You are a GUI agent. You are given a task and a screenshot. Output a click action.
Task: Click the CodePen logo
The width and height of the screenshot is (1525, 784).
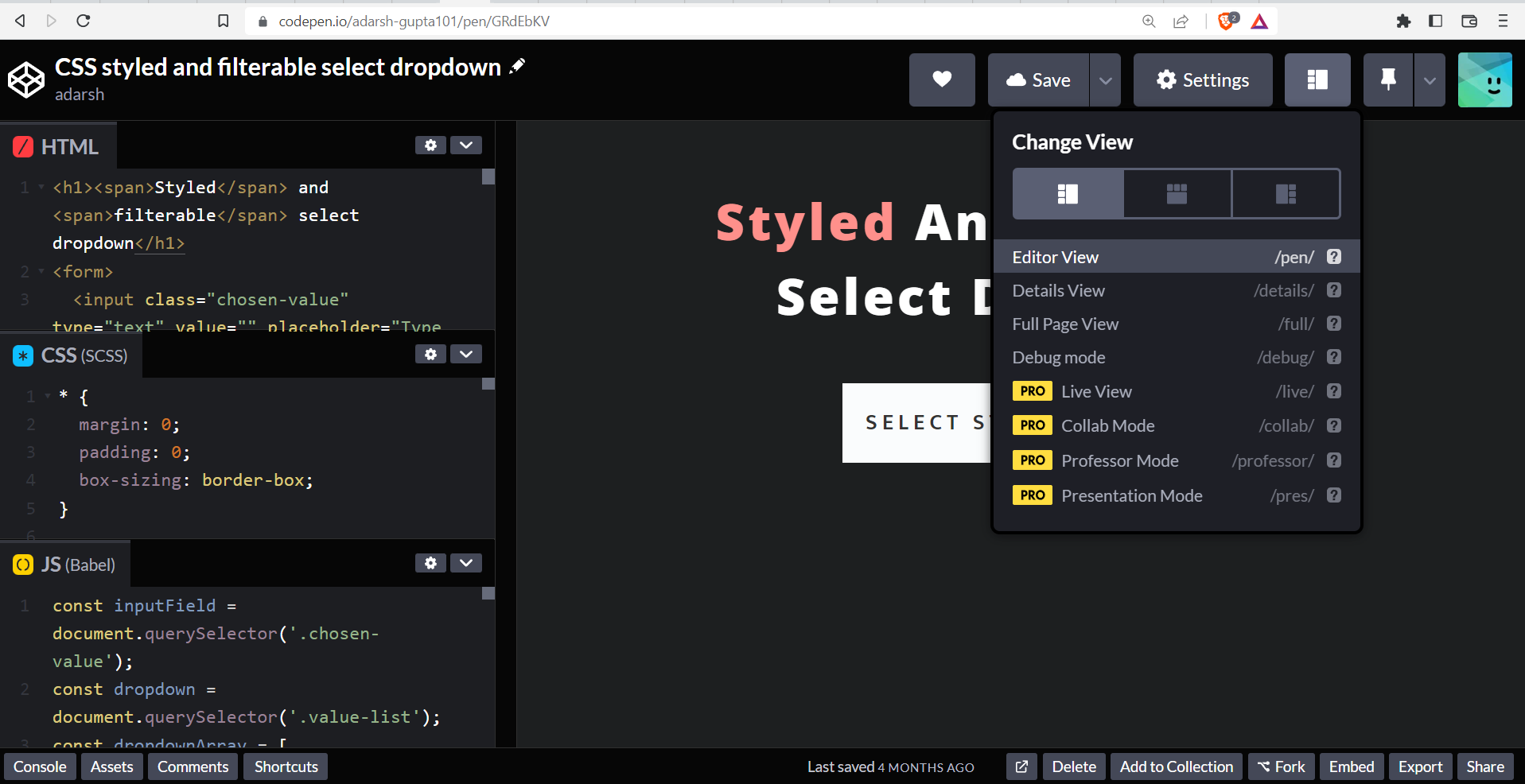click(x=26, y=80)
